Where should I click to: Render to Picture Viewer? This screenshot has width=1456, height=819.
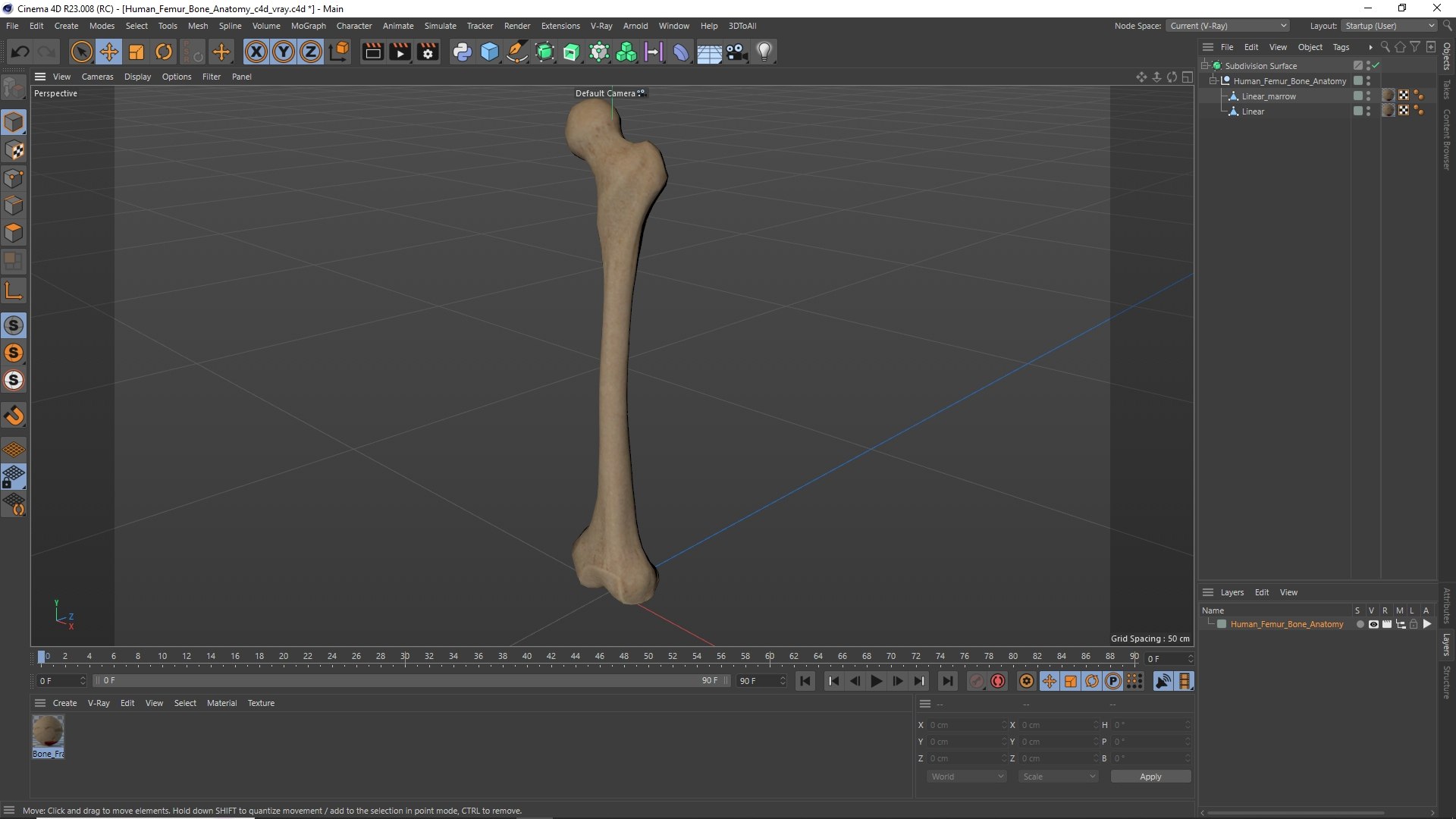pos(400,52)
